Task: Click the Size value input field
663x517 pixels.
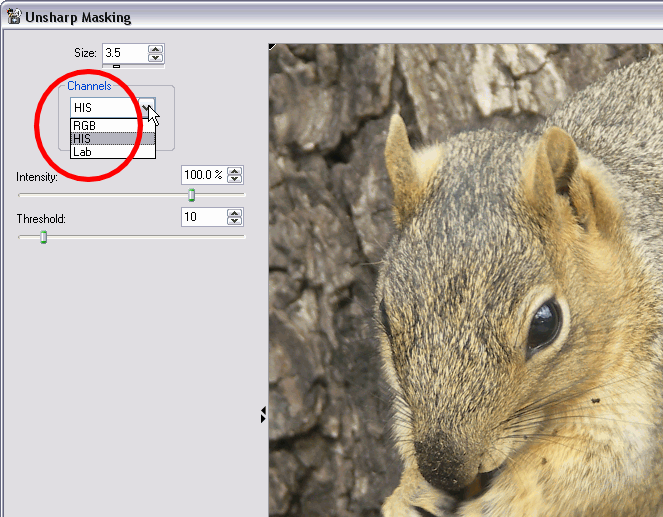Action: pos(123,53)
